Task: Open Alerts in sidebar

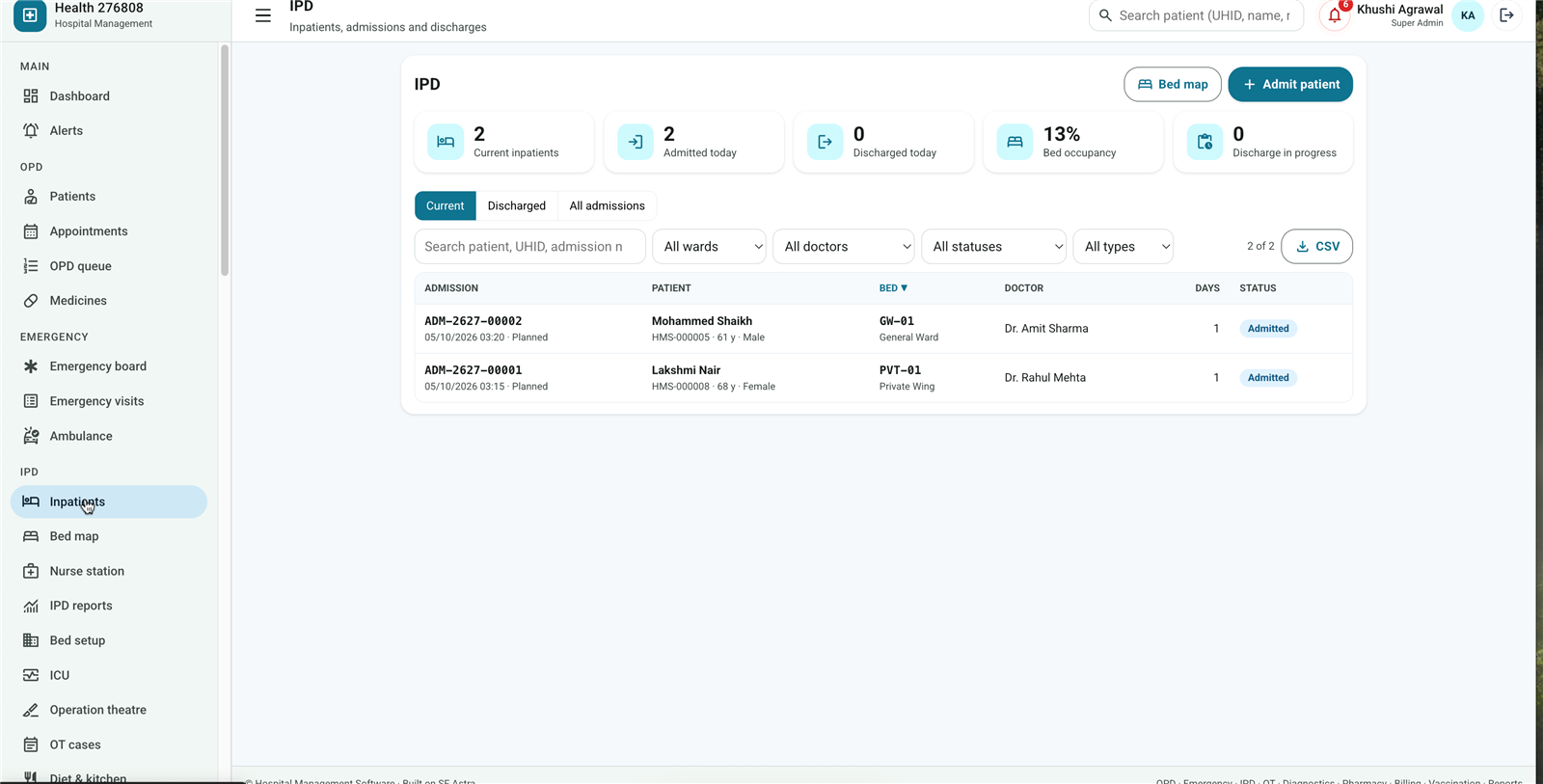Action: click(109, 131)
